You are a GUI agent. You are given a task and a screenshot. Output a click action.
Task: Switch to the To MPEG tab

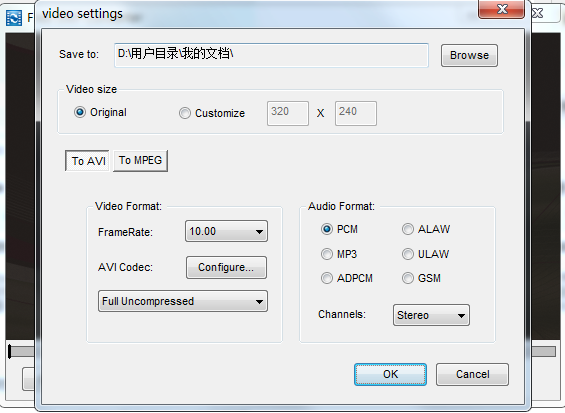(141, 160)
